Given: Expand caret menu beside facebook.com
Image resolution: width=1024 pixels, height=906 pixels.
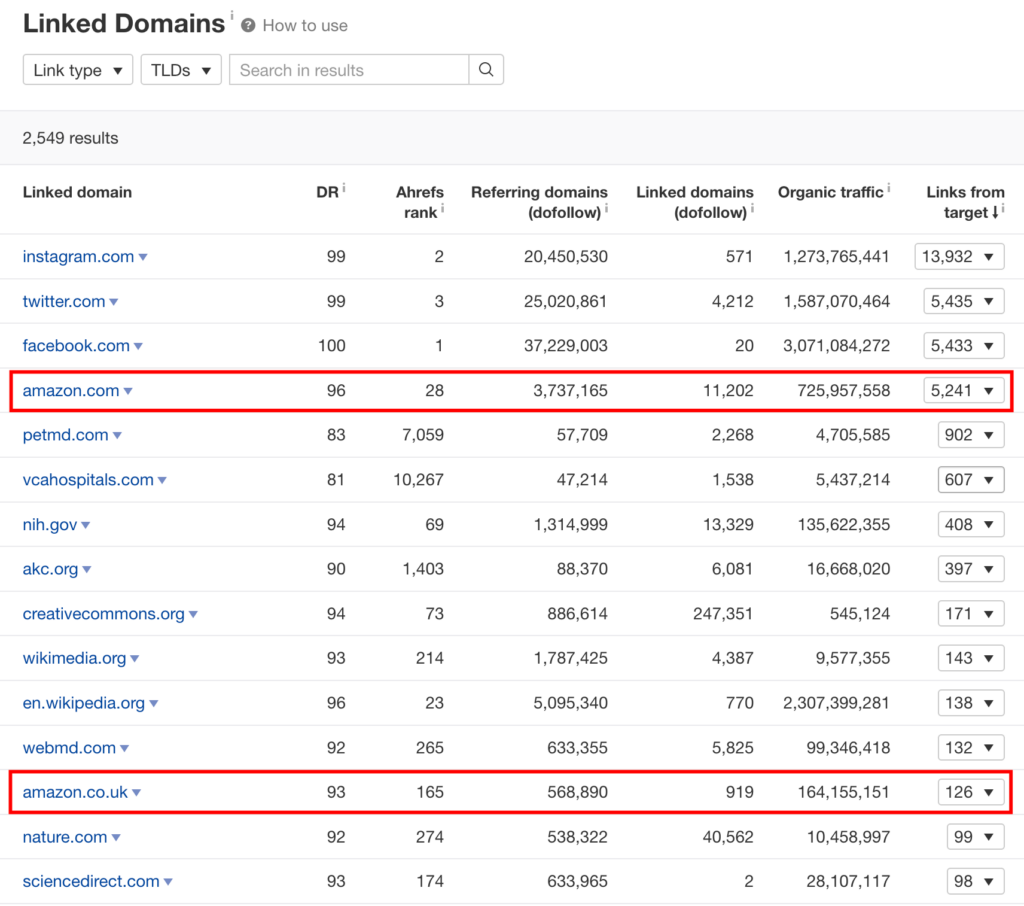Looking at the screenshot, I should pyautogui.click(x=138, y=346).
